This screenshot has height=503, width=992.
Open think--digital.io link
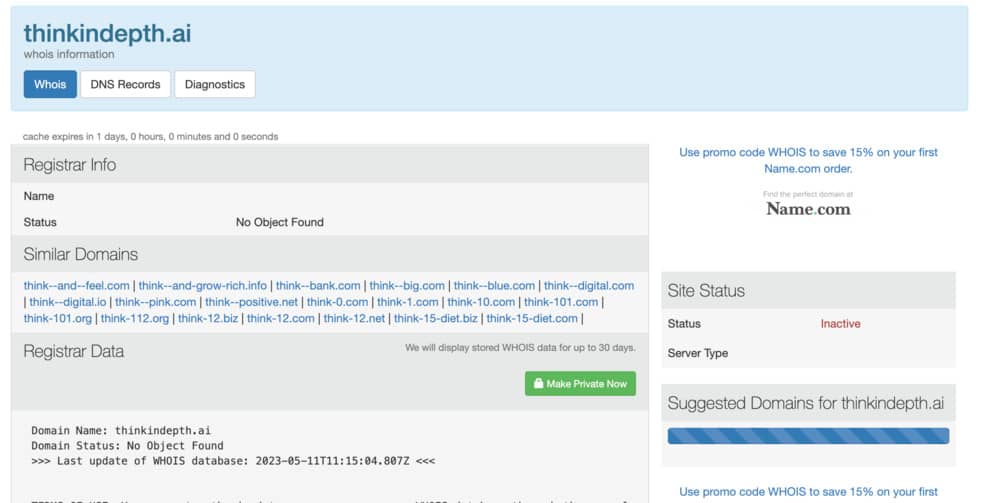tap(68, 302)
